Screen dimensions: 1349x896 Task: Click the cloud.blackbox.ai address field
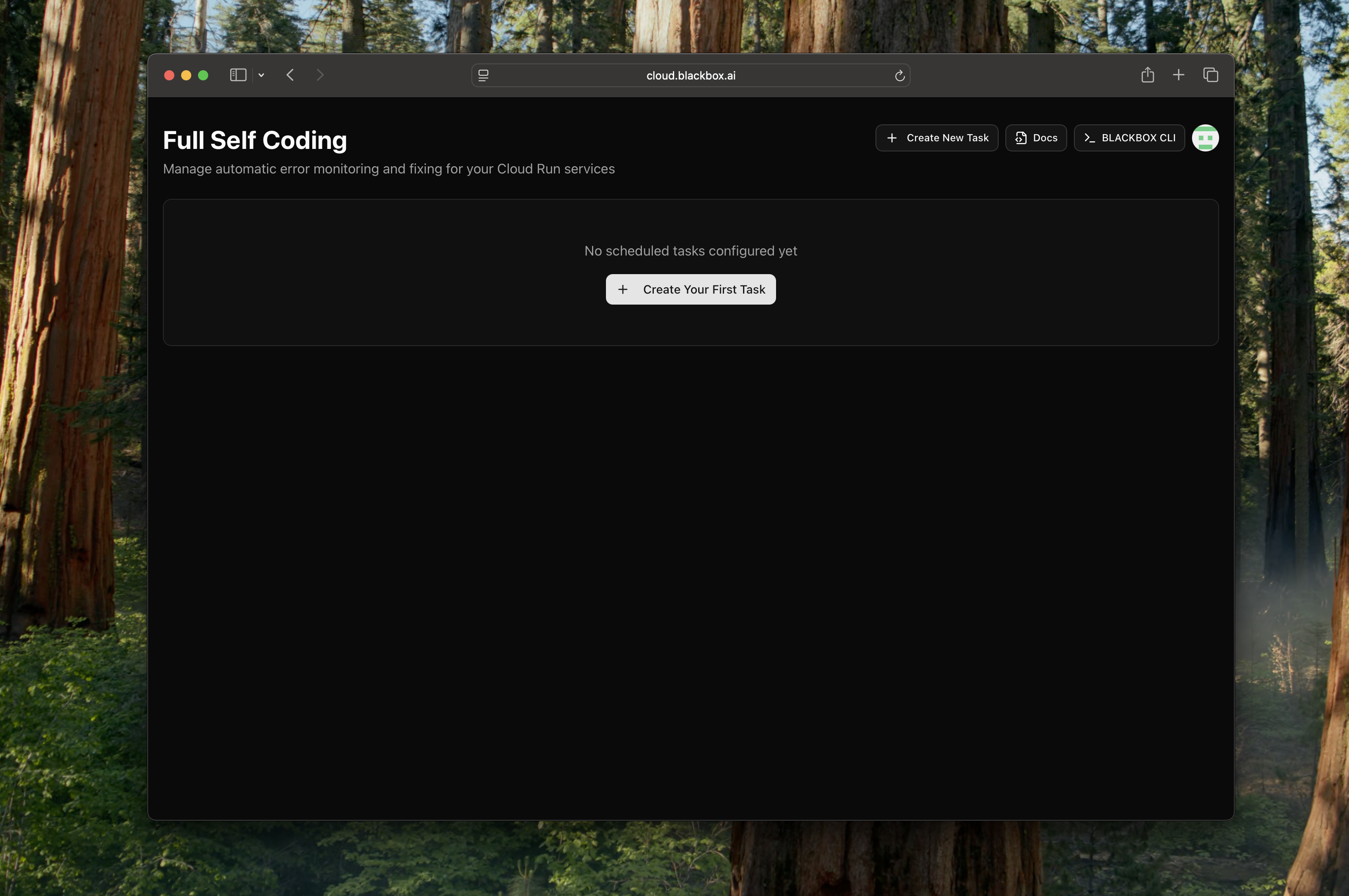point(691,75)
